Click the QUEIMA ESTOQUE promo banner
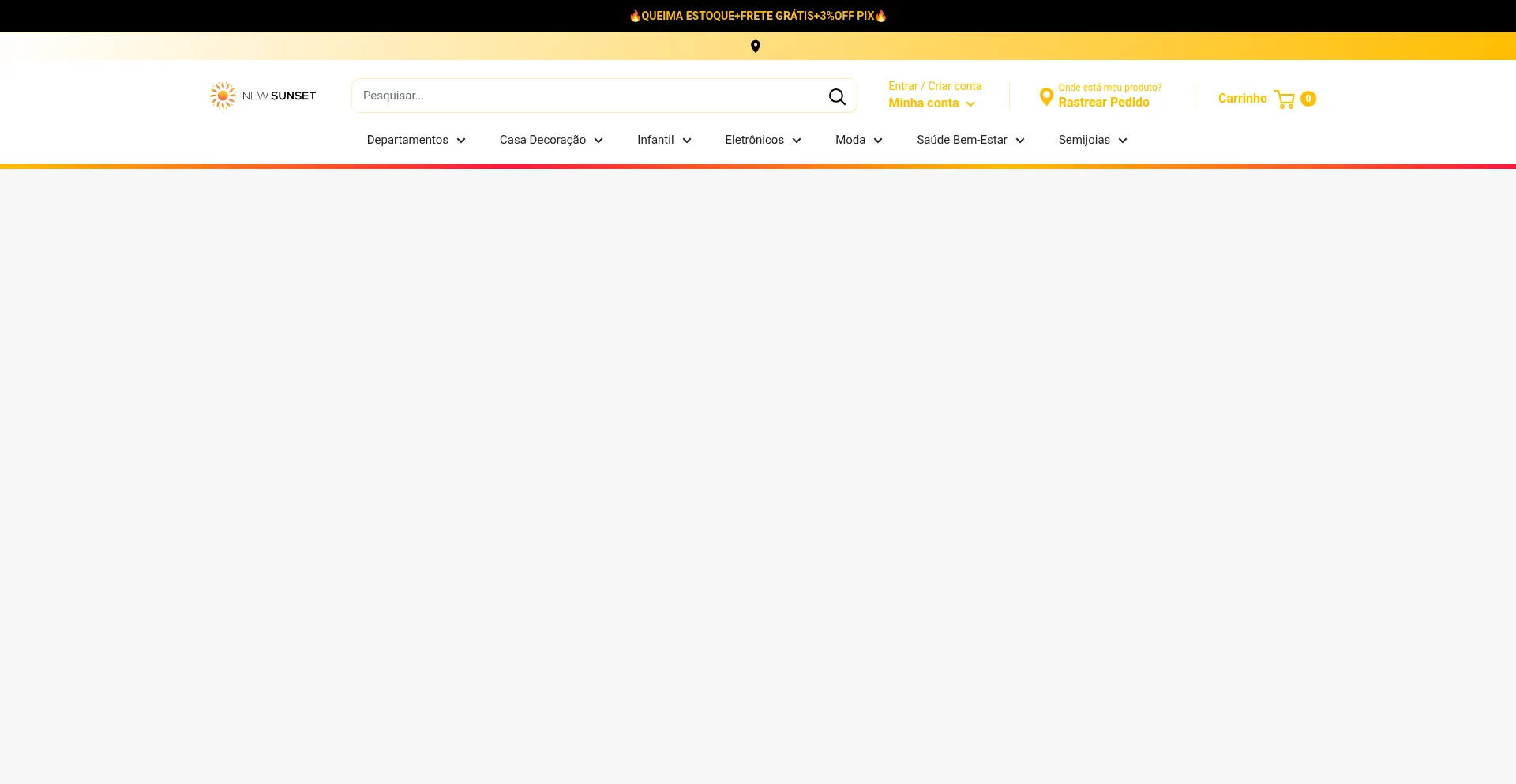Screen dimensions: 1516x784 [758, 16]
